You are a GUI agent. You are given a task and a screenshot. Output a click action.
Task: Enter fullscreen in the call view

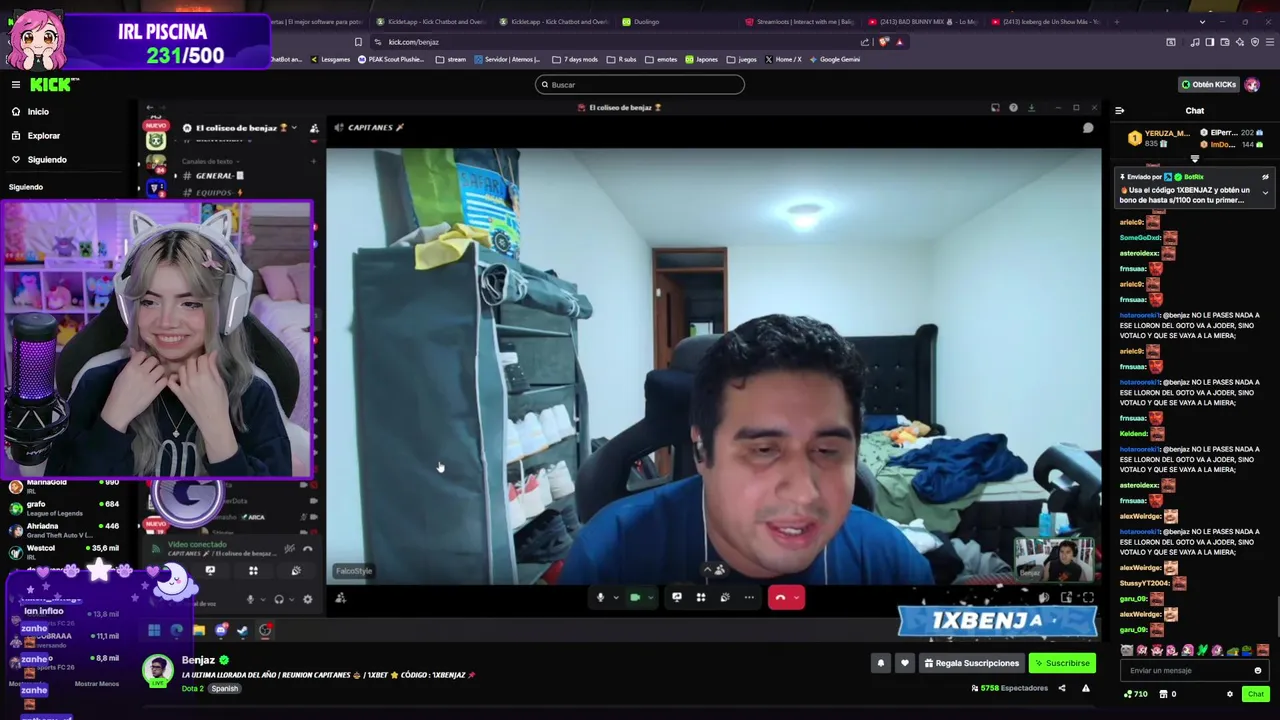(x=1088, y=598)
